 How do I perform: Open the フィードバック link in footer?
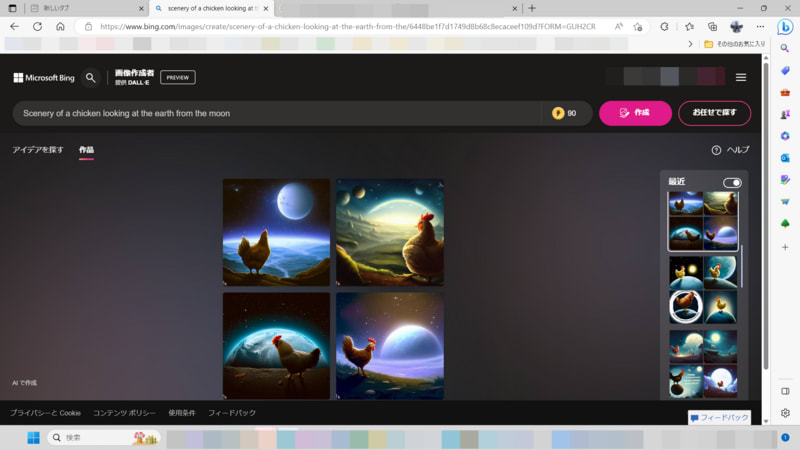point(231,412)
